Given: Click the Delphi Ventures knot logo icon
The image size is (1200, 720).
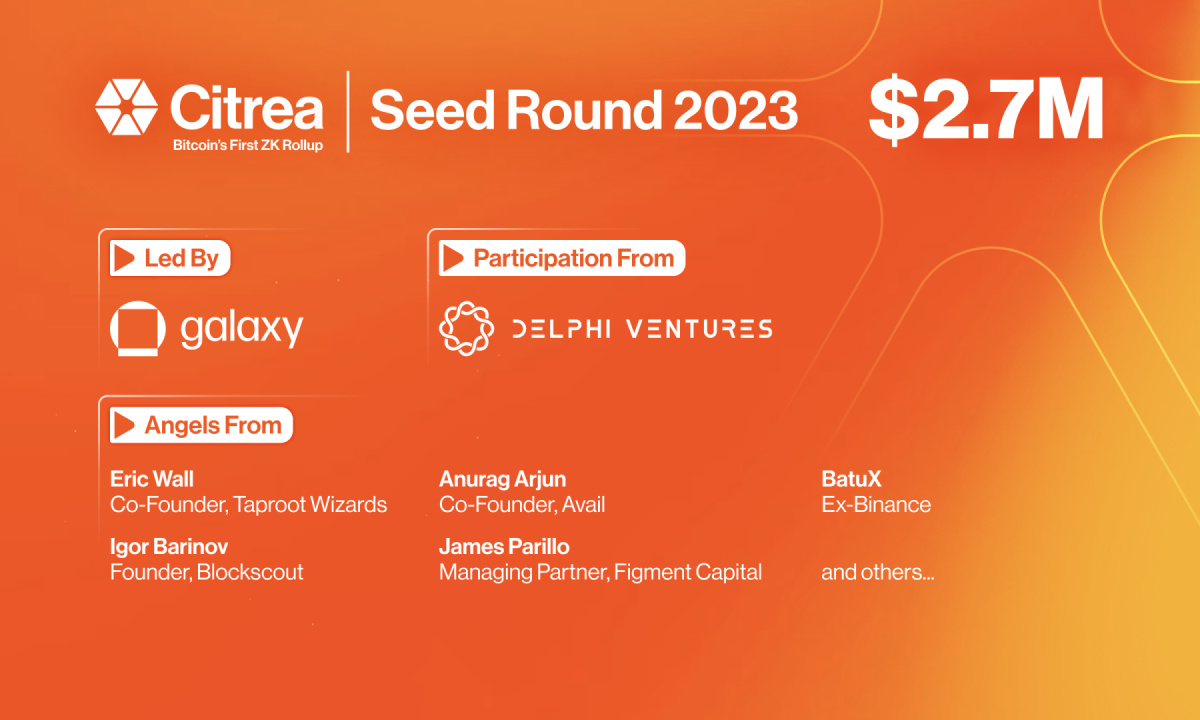Looking at the screenshot, I should click(x=468, y=328).
